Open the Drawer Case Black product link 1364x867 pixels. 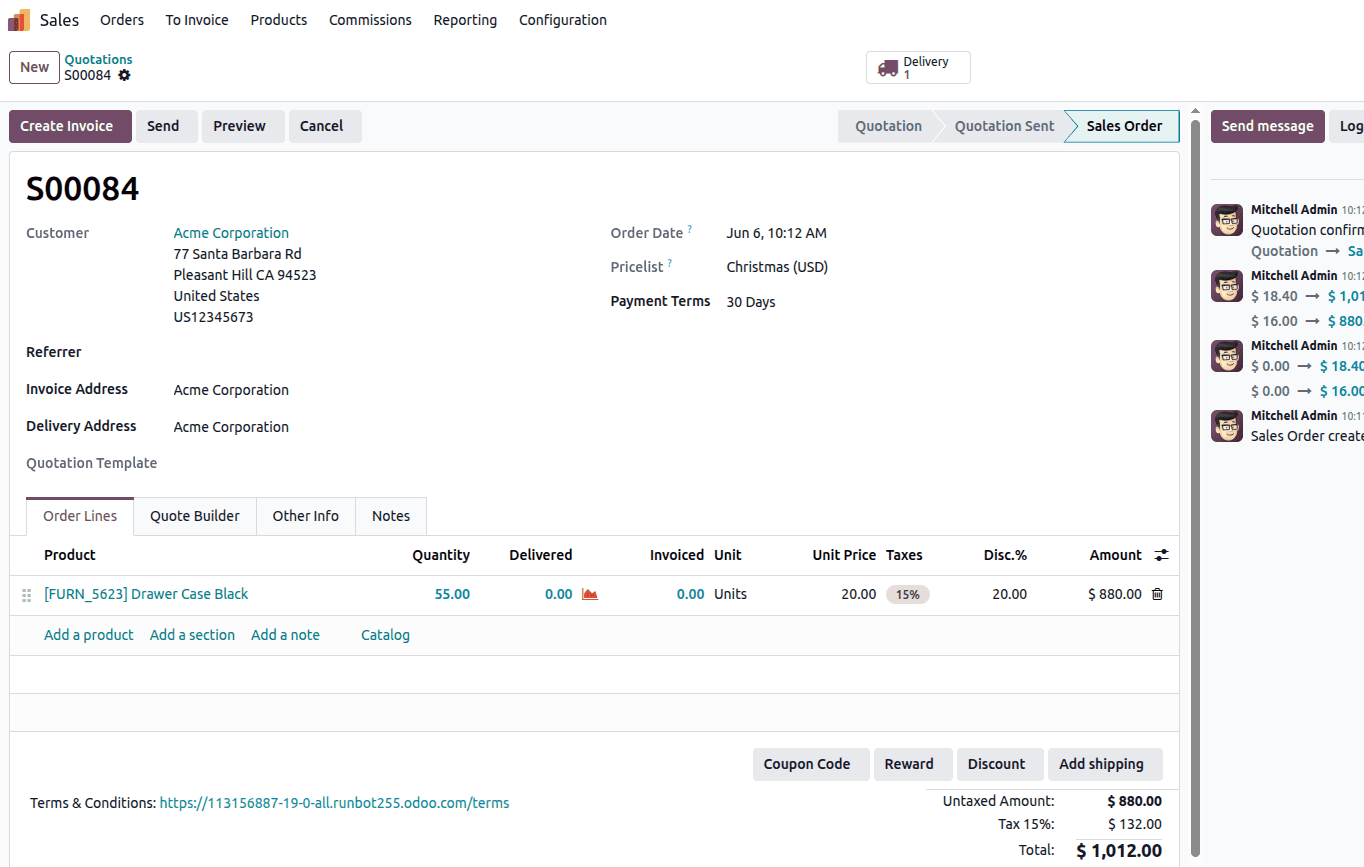pyautogui.click(x=146, y=594)
